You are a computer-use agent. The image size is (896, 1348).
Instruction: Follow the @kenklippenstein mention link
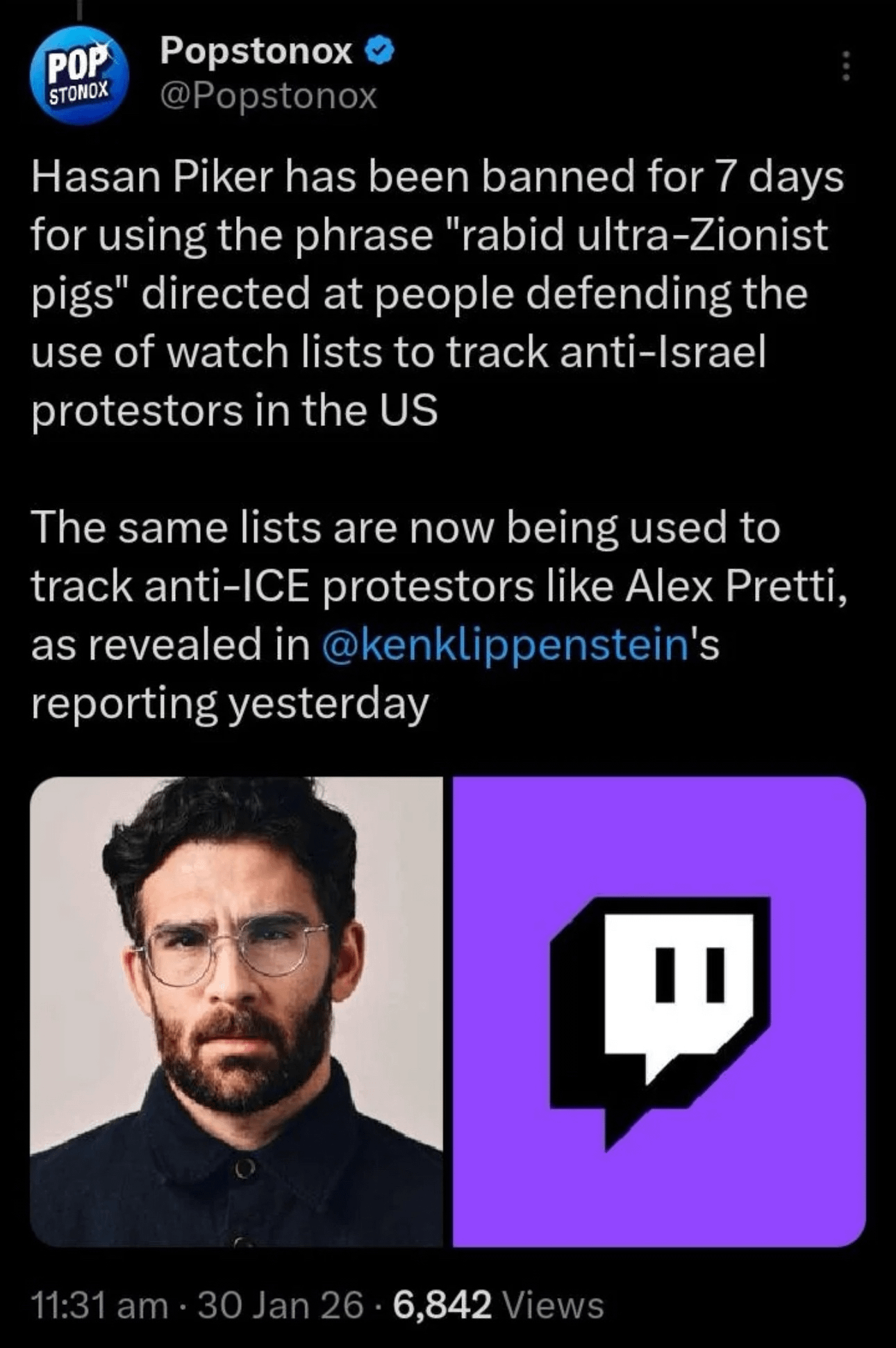(505, 644)
